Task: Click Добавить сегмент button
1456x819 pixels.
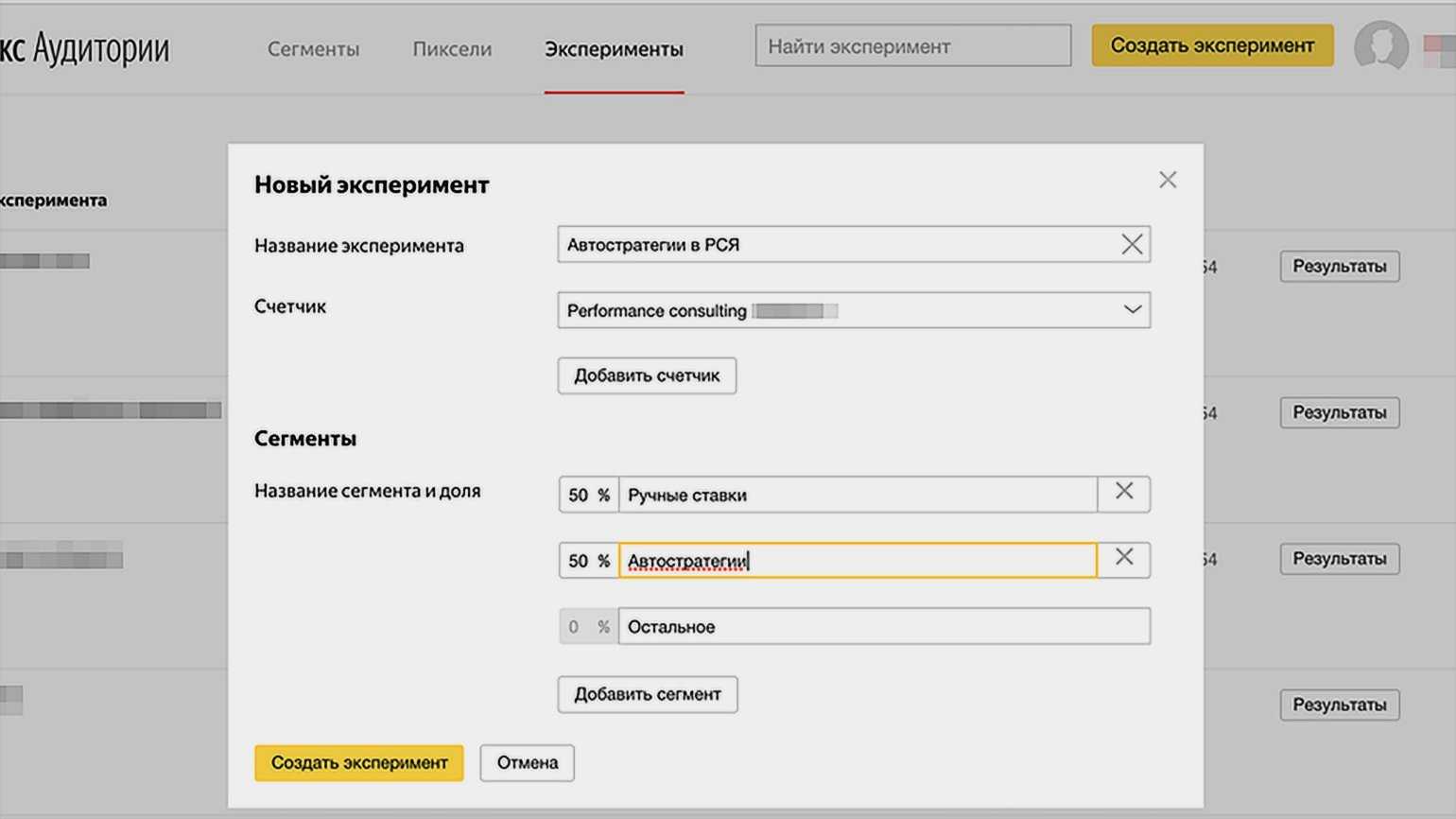Action: (x=648, y=694)
